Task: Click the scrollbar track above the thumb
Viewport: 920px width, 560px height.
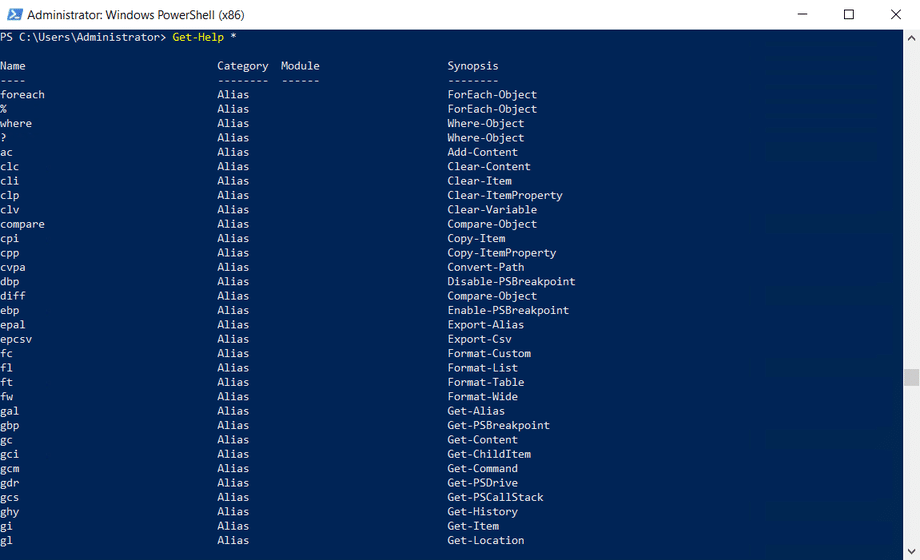Action: [x=911, y=200]
